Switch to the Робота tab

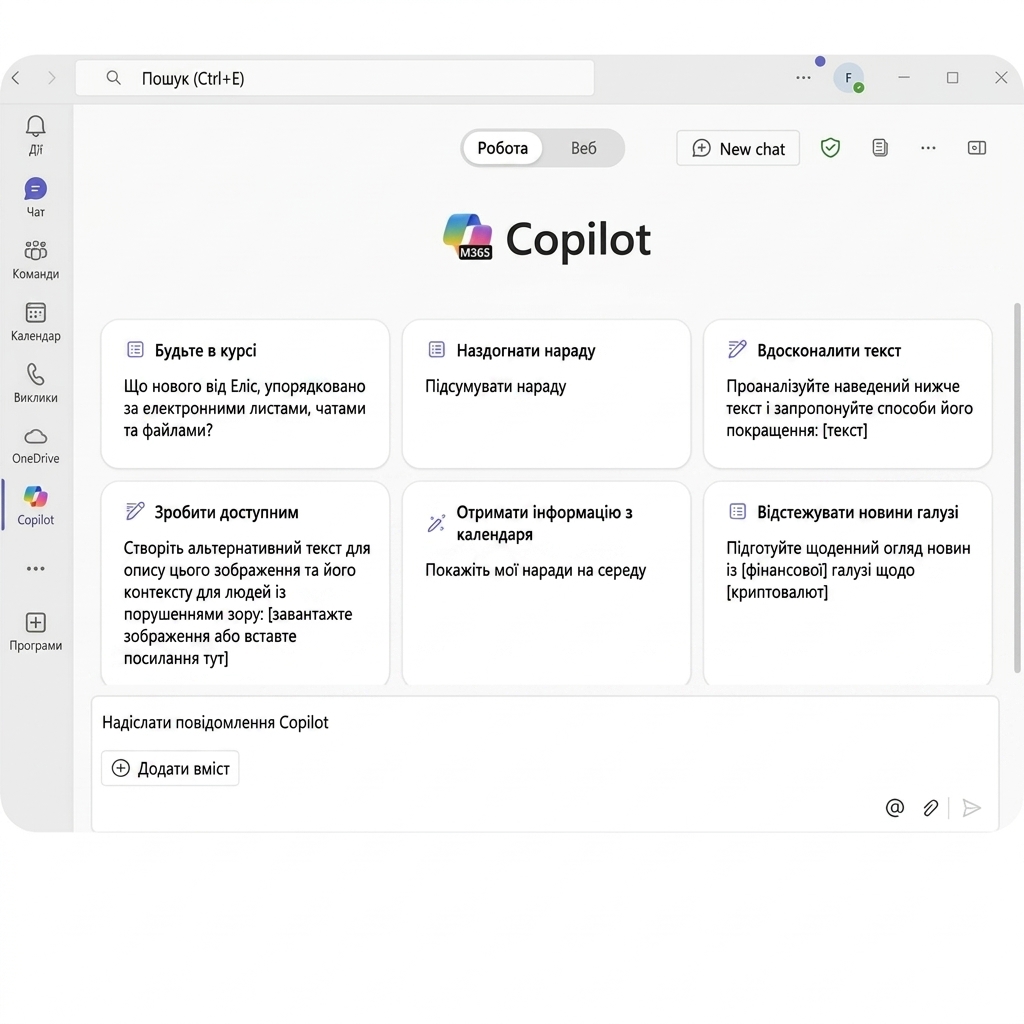502,148
